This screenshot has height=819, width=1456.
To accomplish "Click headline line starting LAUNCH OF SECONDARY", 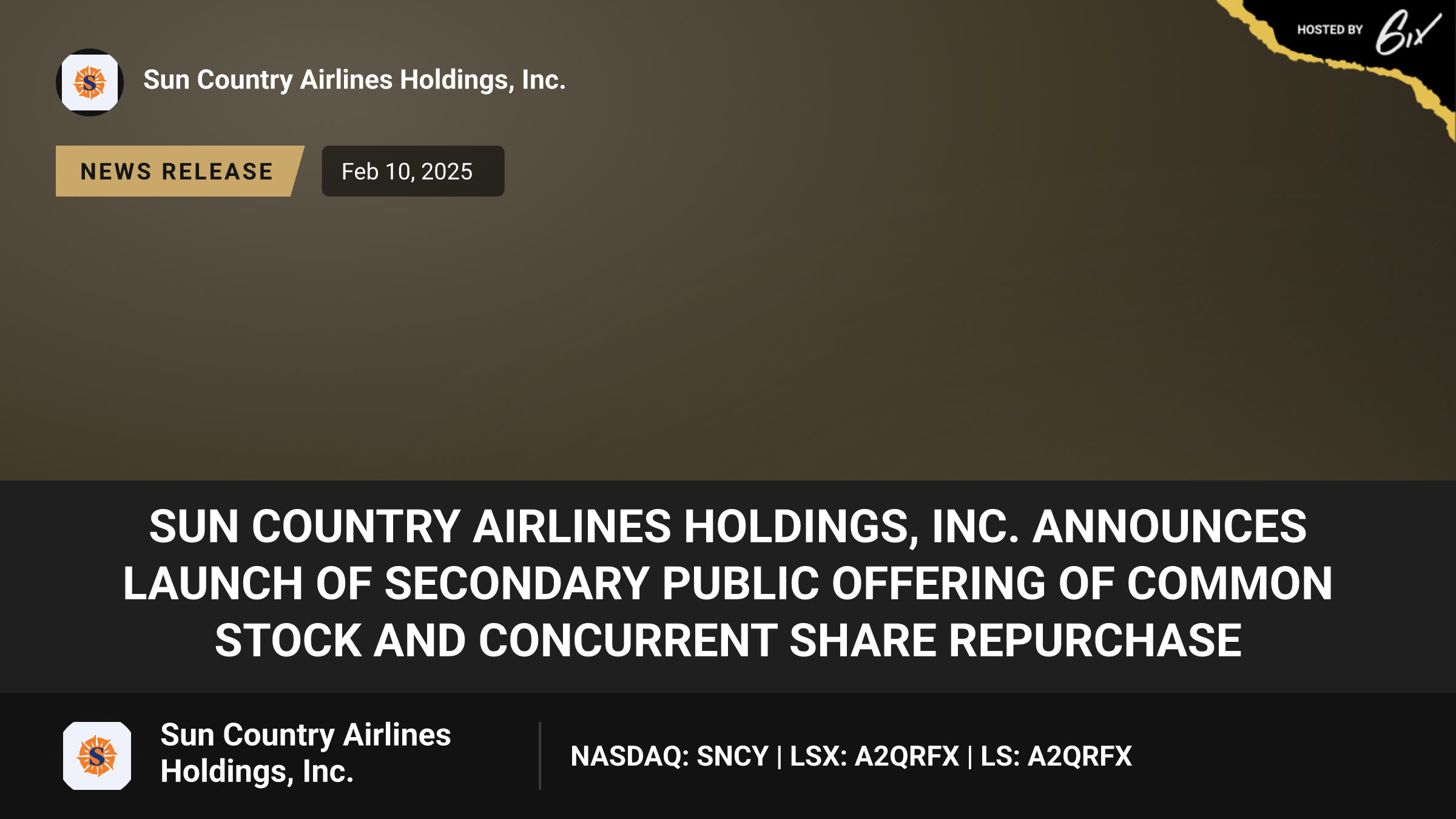I will 728,583.
